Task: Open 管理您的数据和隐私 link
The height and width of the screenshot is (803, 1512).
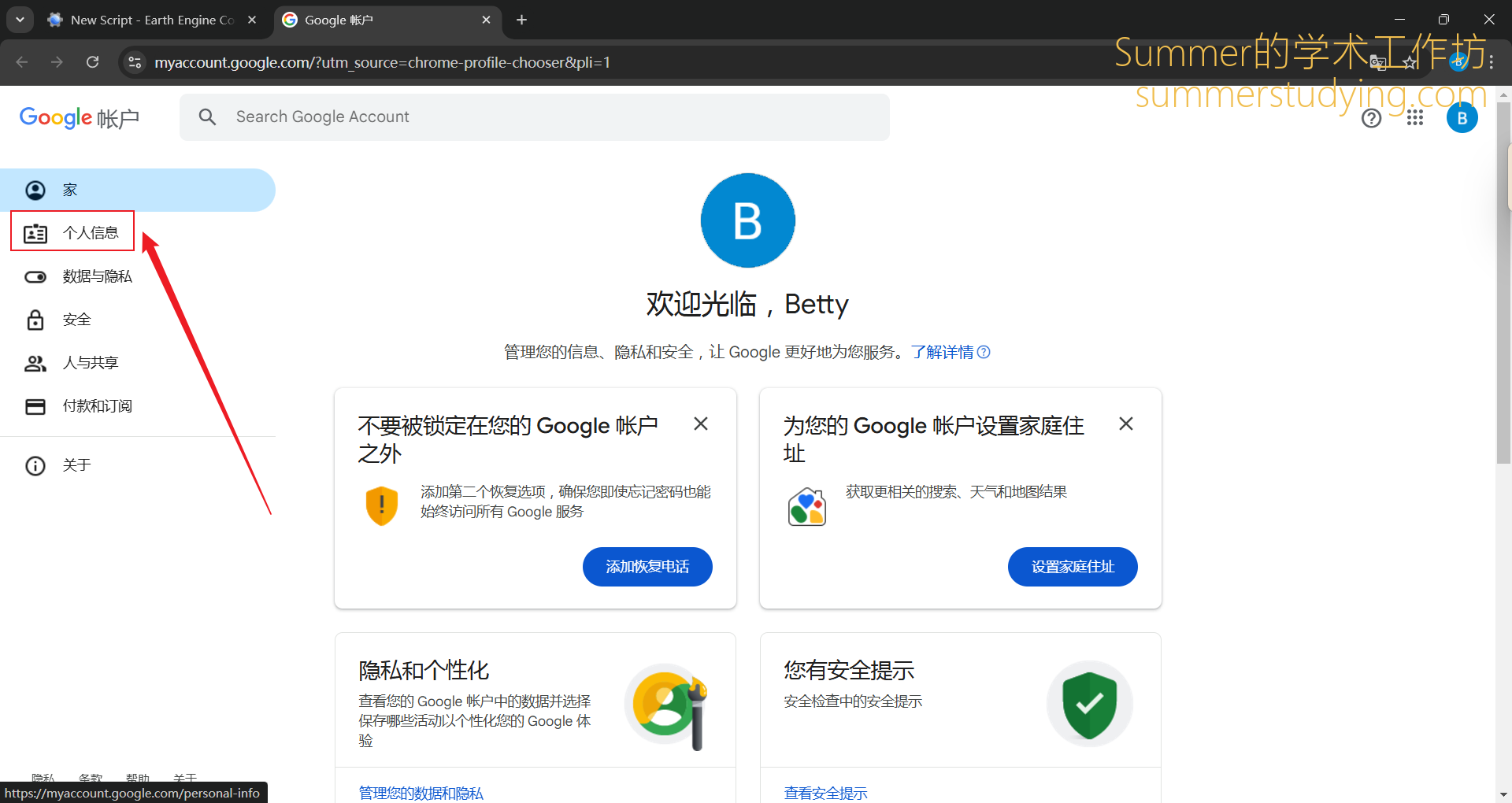Action: (x=421, y=793)
